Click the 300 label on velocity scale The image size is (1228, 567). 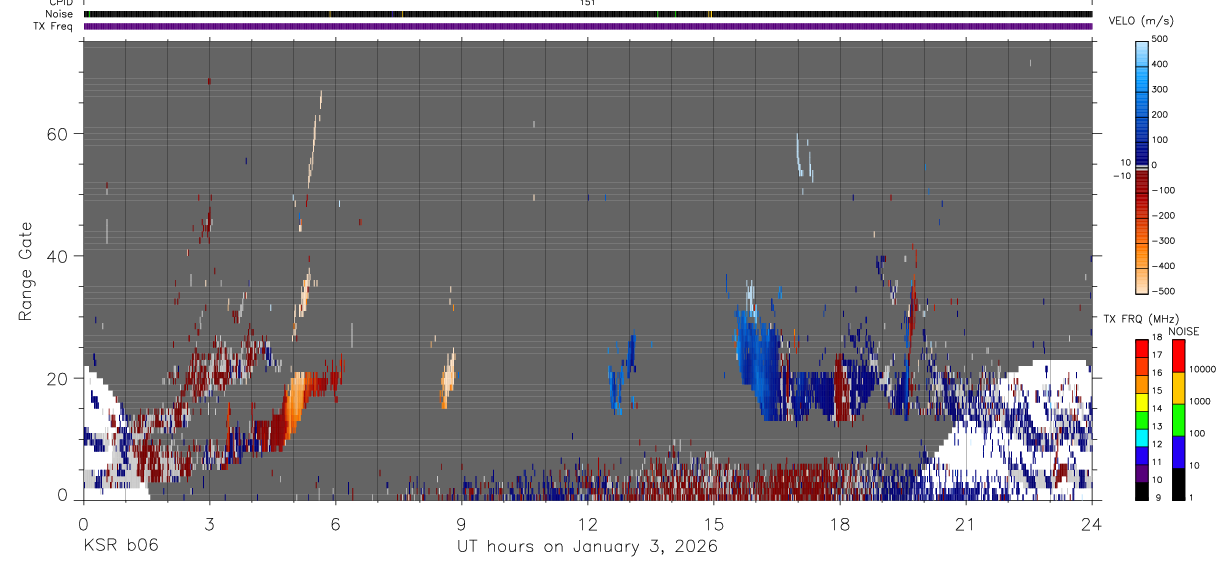[x=1160, y=89]
